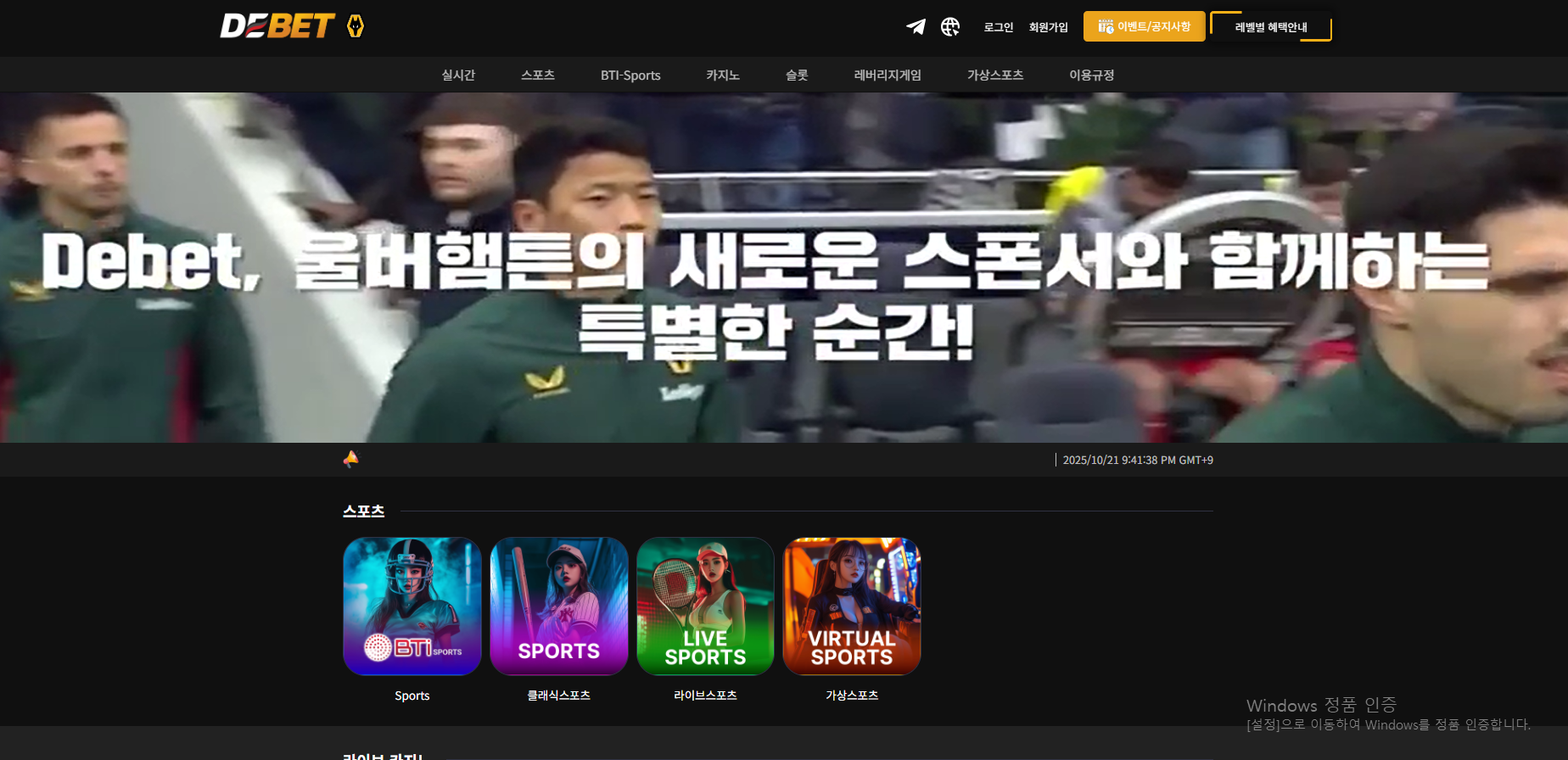Select the 실시간 menu item
The image size is (1568, 760).
(x=458, y=75)
